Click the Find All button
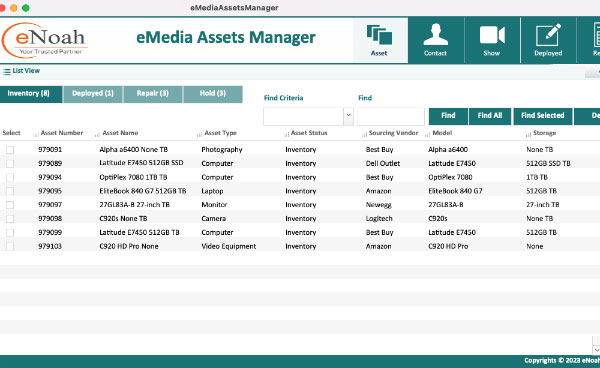 coord(490,116)
